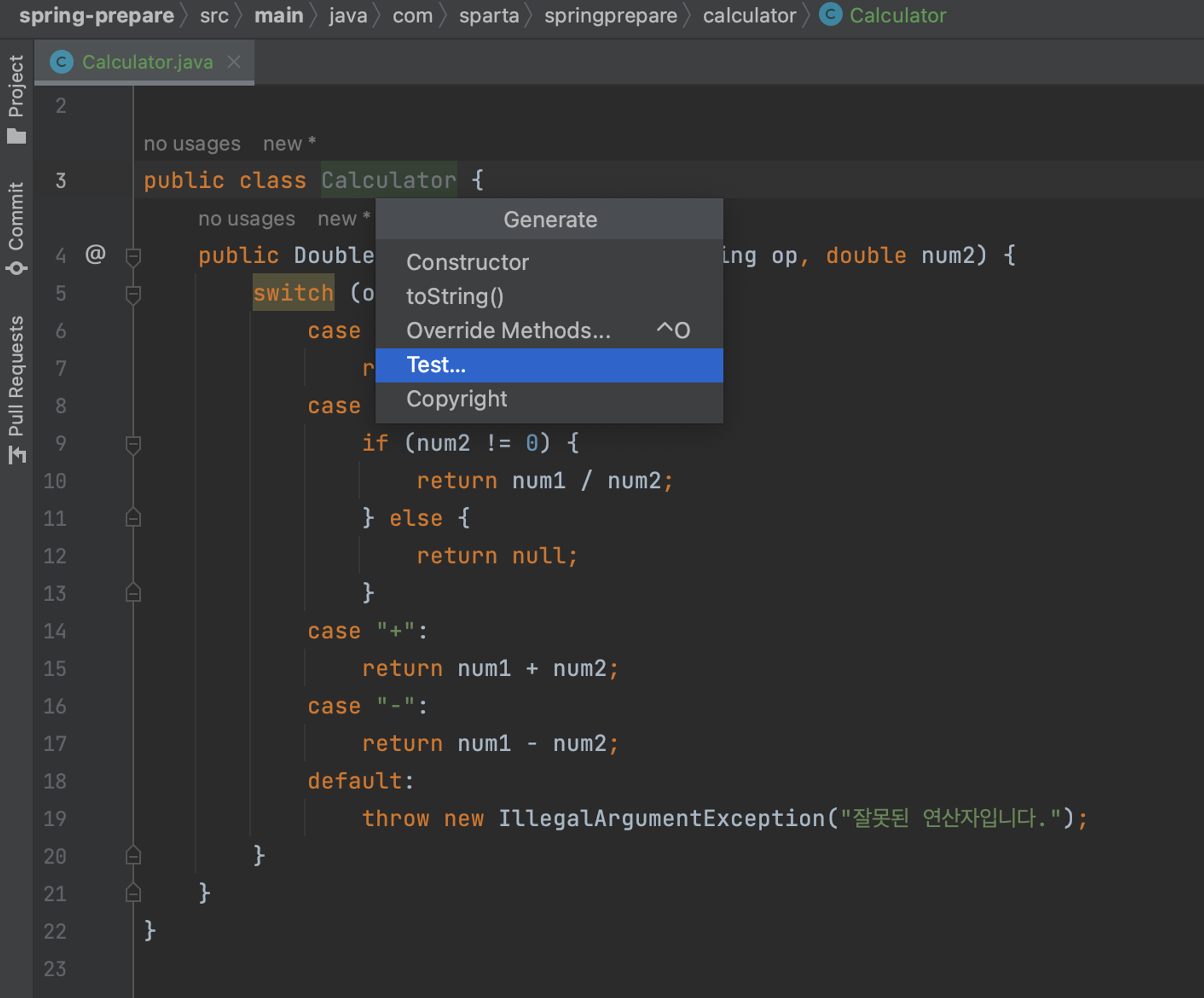This screenshot has width=1204, height=998.
Task: Open the Commit tool window
Action: (16, 228)
